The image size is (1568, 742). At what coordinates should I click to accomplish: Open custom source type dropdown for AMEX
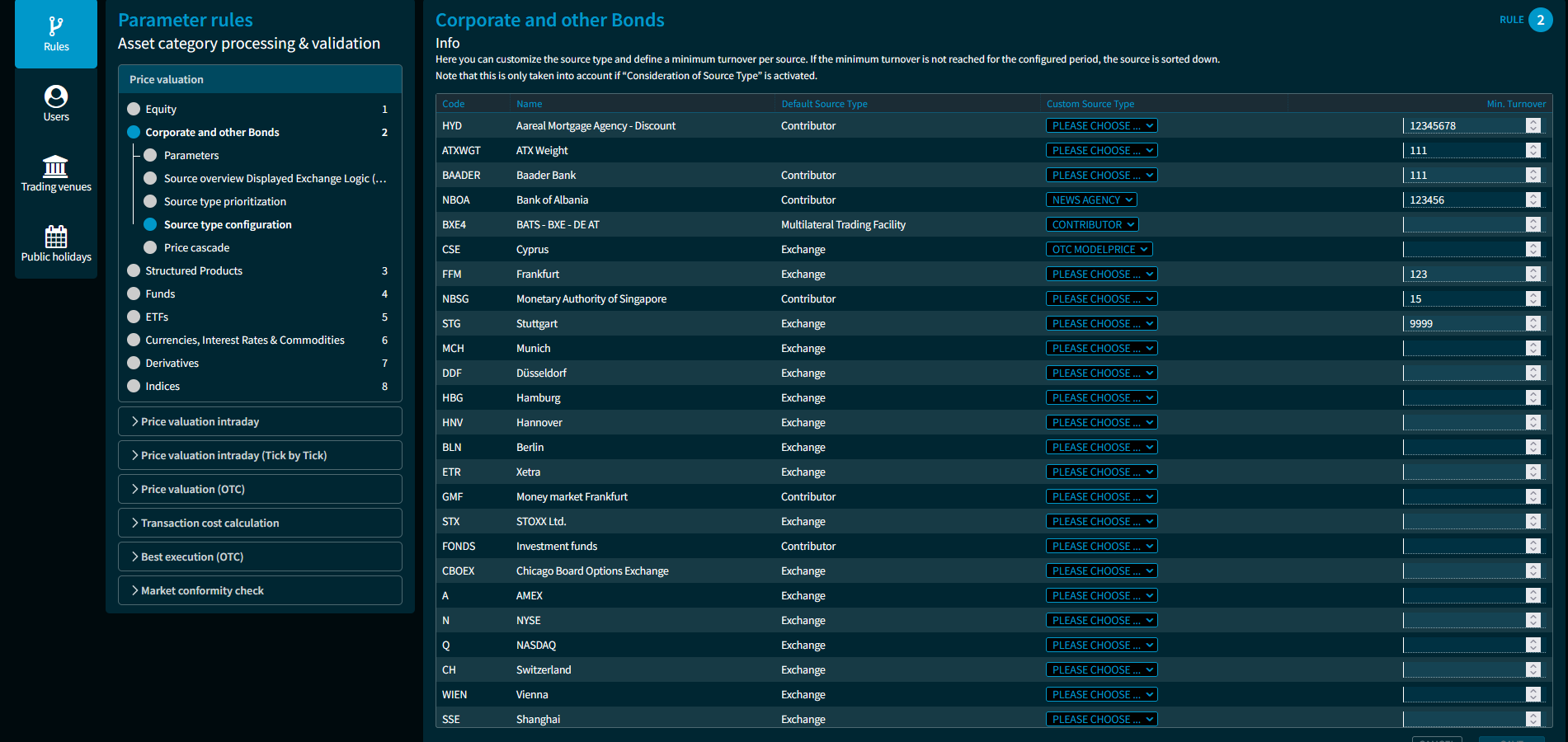click(1101, 595)
